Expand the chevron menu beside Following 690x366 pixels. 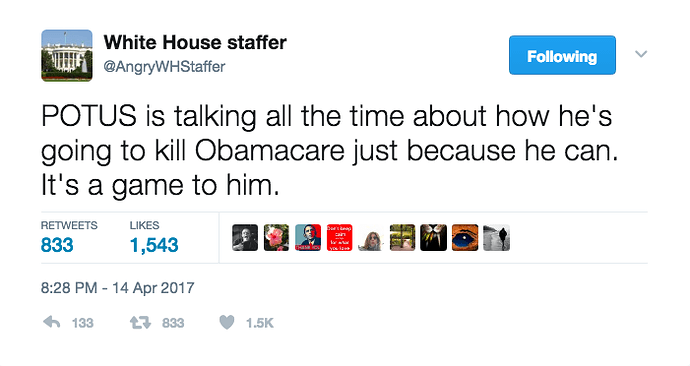pos(641,54)
